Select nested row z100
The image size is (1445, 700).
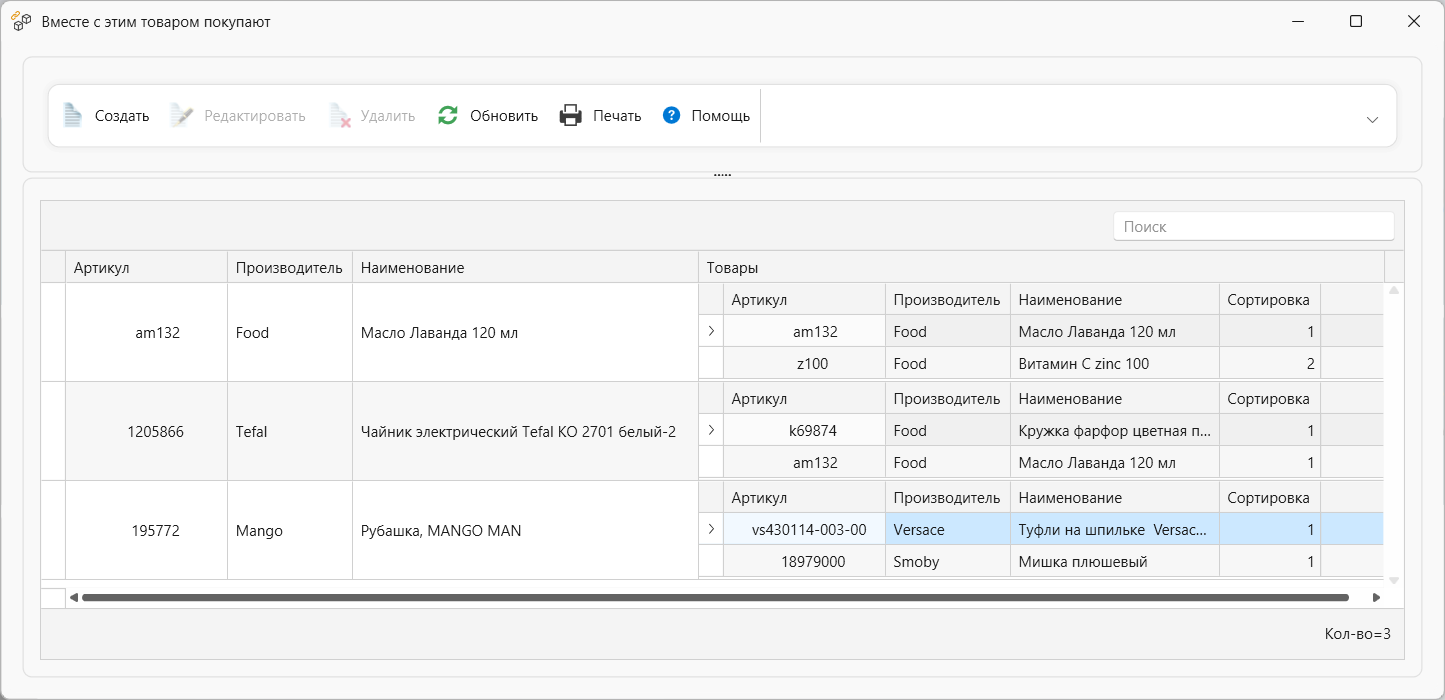(x=1041, y=364)
